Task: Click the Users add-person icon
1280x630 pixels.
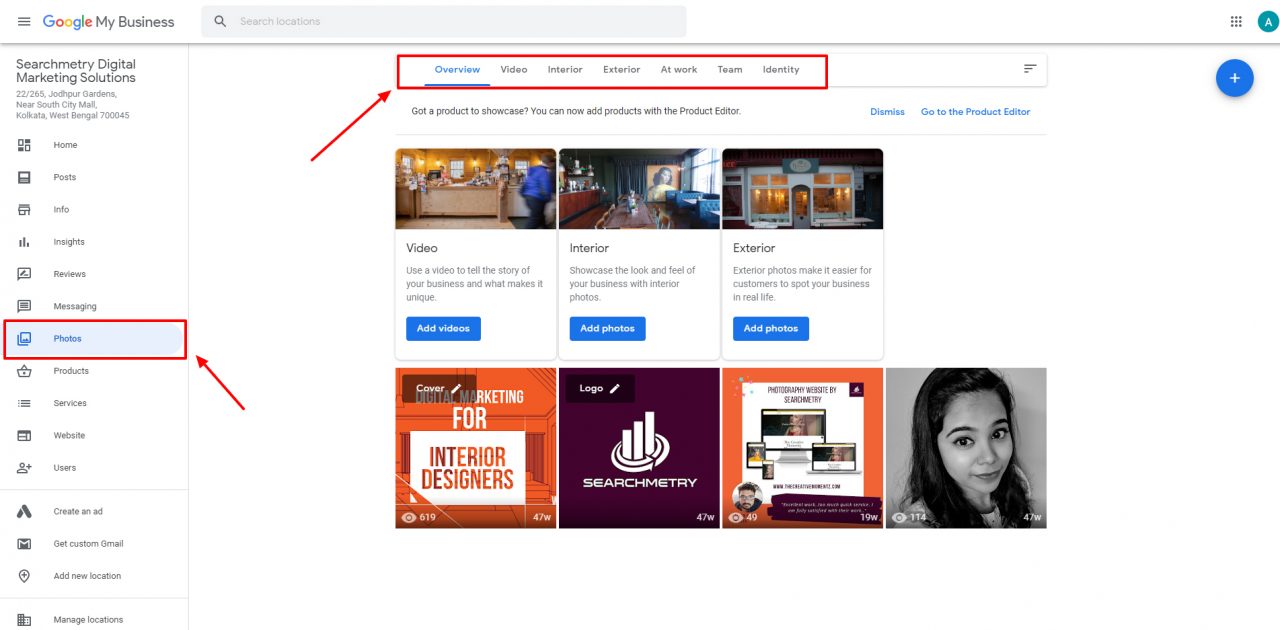Action: click(x=25, y=468)
